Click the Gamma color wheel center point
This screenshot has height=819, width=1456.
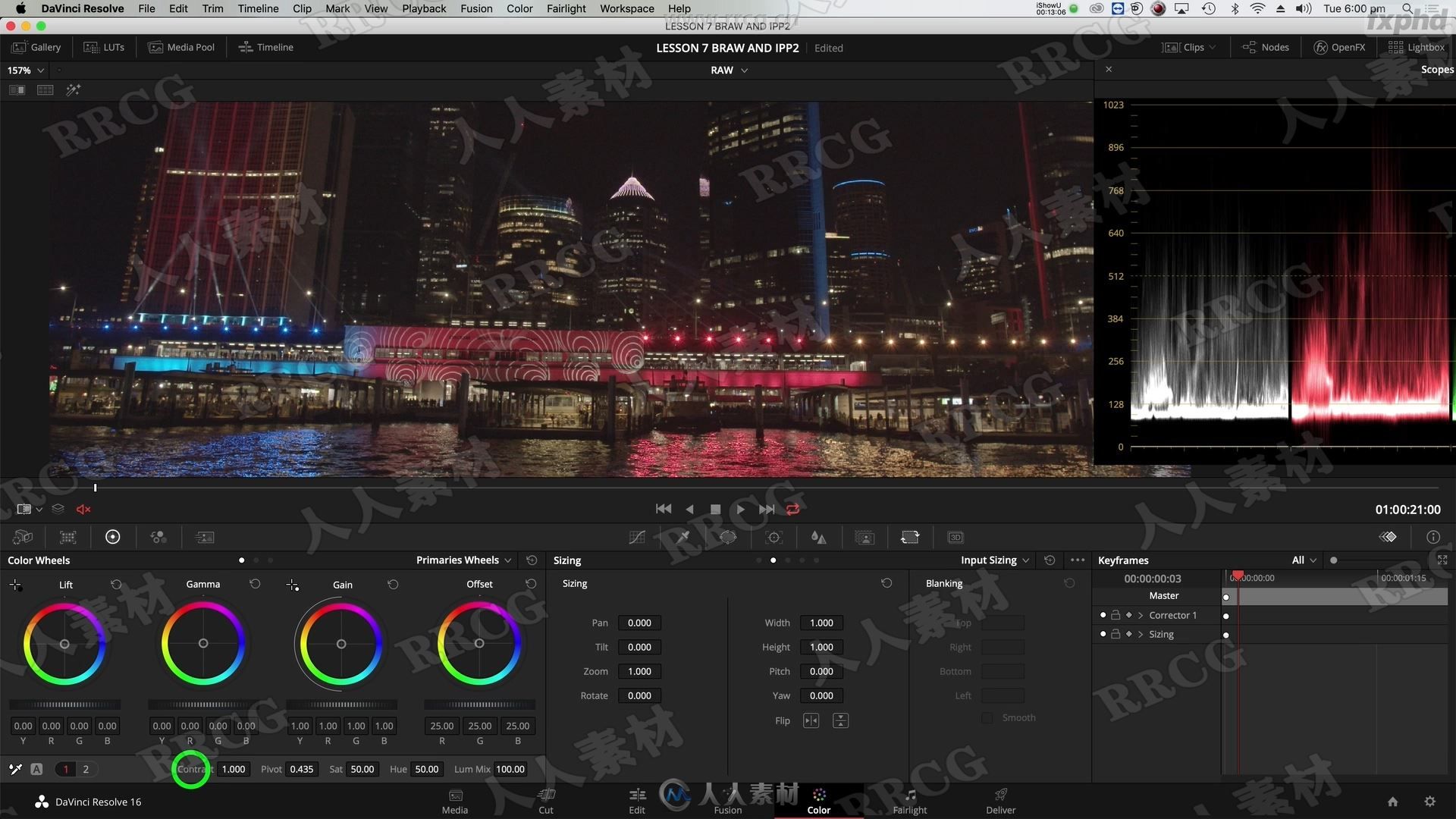coord(202,643)
